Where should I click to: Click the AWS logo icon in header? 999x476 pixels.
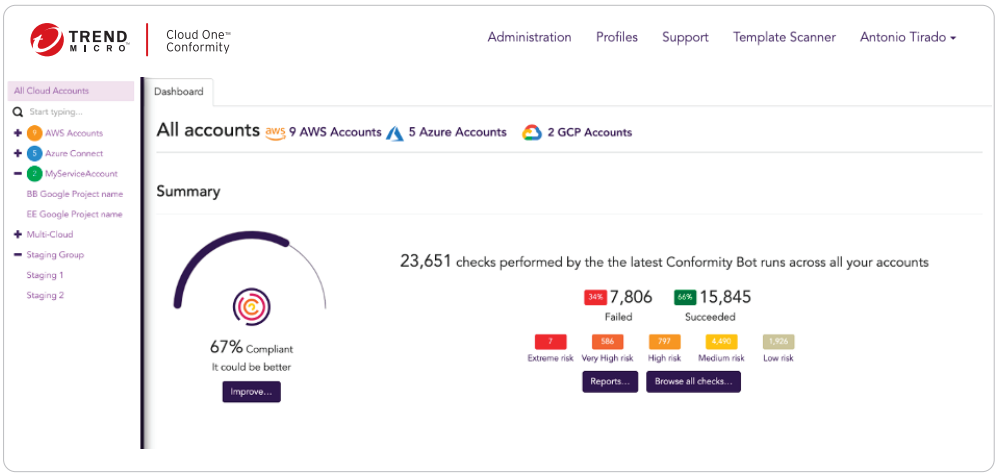click(275, 133)
